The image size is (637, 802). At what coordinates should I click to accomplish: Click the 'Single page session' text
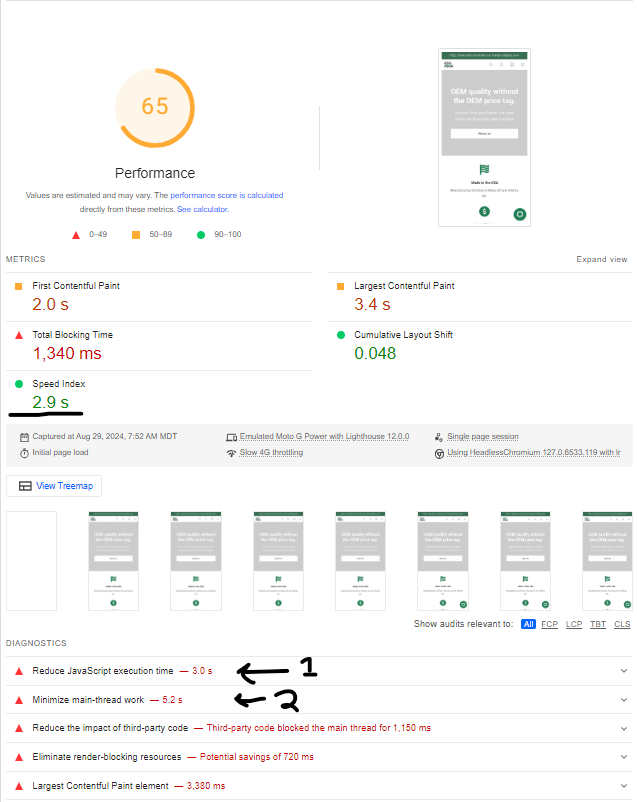(482, 436)
